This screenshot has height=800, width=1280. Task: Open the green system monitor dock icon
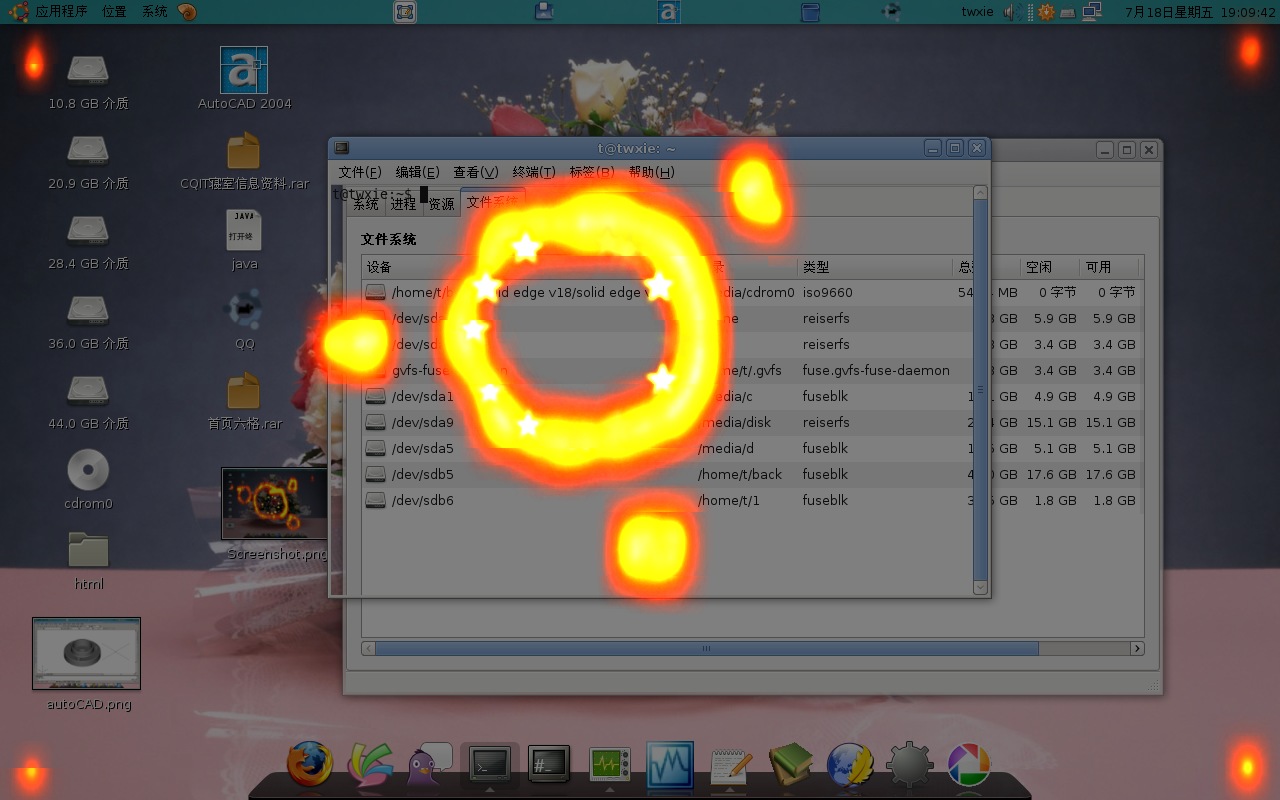tap(610, 766)
